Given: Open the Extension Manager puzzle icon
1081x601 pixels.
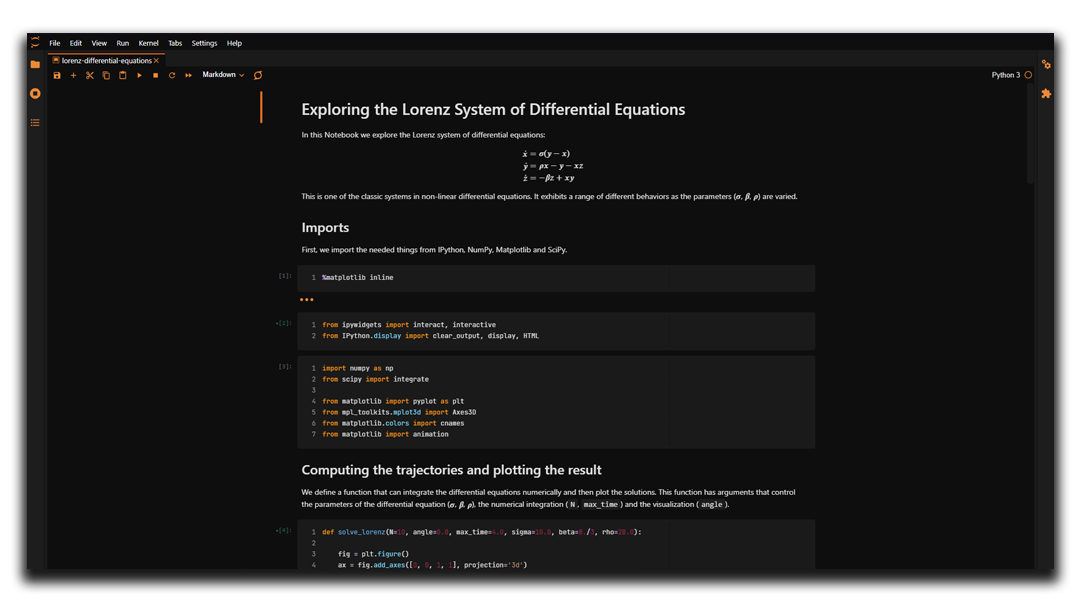Looking at the screenshot, I should 1046,93.
